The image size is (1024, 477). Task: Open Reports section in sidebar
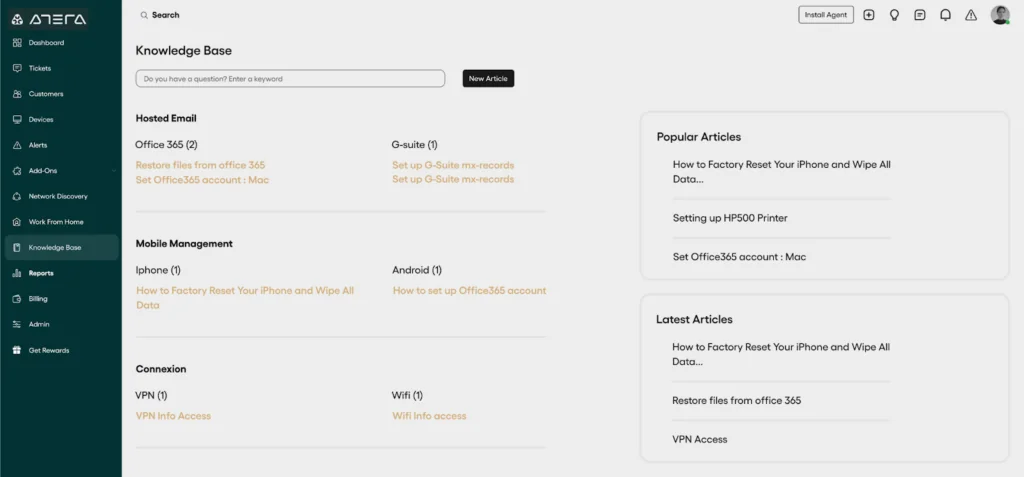point(41,273)
